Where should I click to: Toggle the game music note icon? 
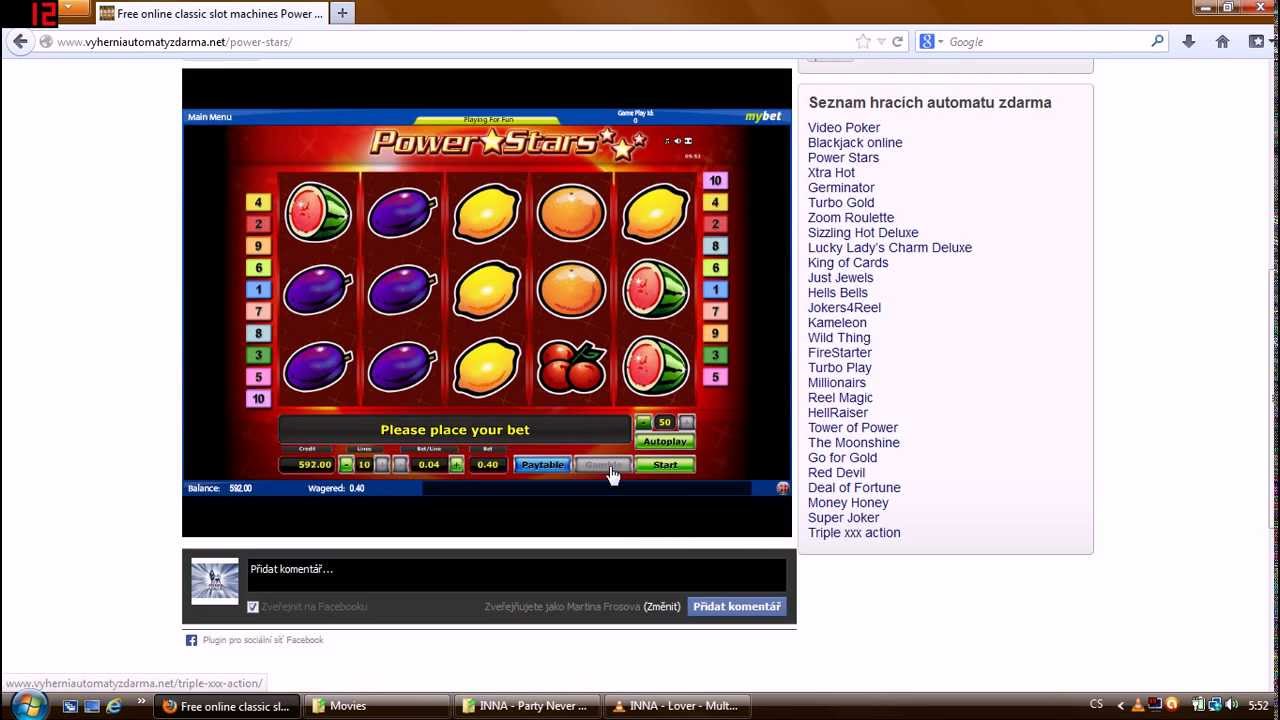(x=666, y=141)
